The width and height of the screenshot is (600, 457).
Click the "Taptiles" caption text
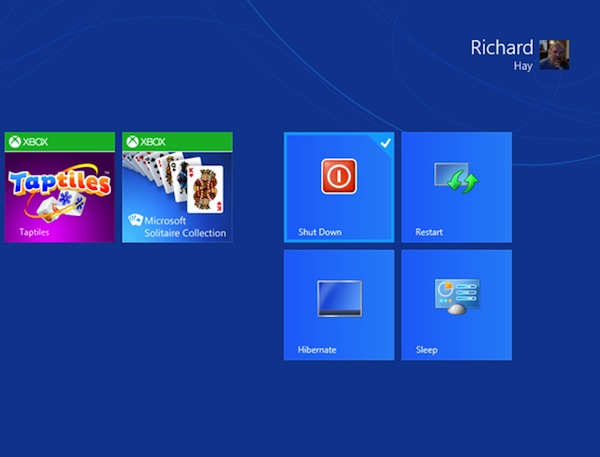click(x=34, y=232)
